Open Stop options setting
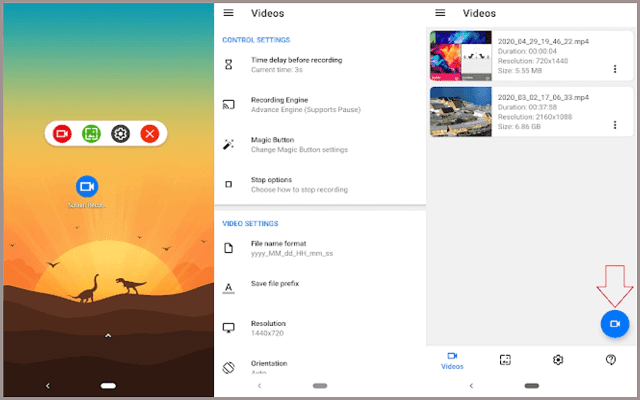The height and width of the screenshot is (400, 640). click(x=320, y=184)
